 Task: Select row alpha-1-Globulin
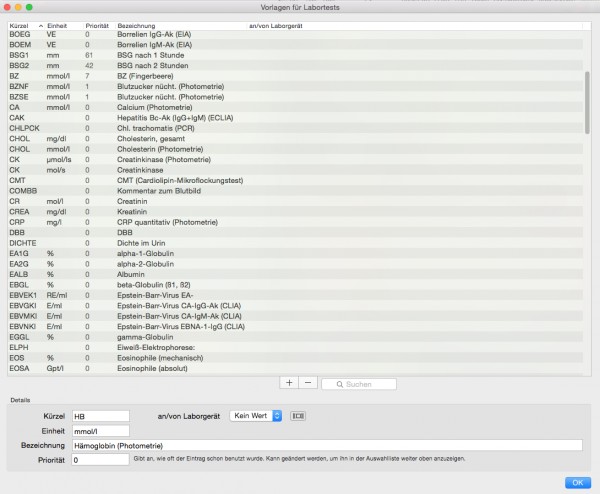pyautogui.click(x=295, y=253)
